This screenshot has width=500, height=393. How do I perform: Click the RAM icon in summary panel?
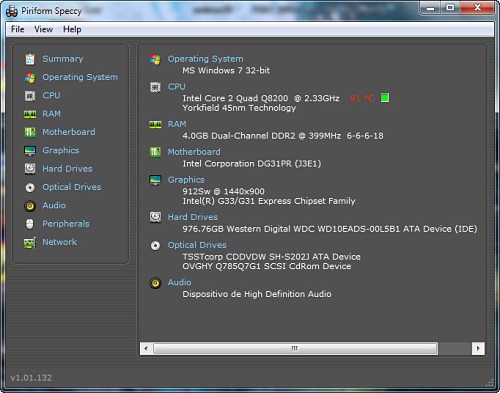155,125
